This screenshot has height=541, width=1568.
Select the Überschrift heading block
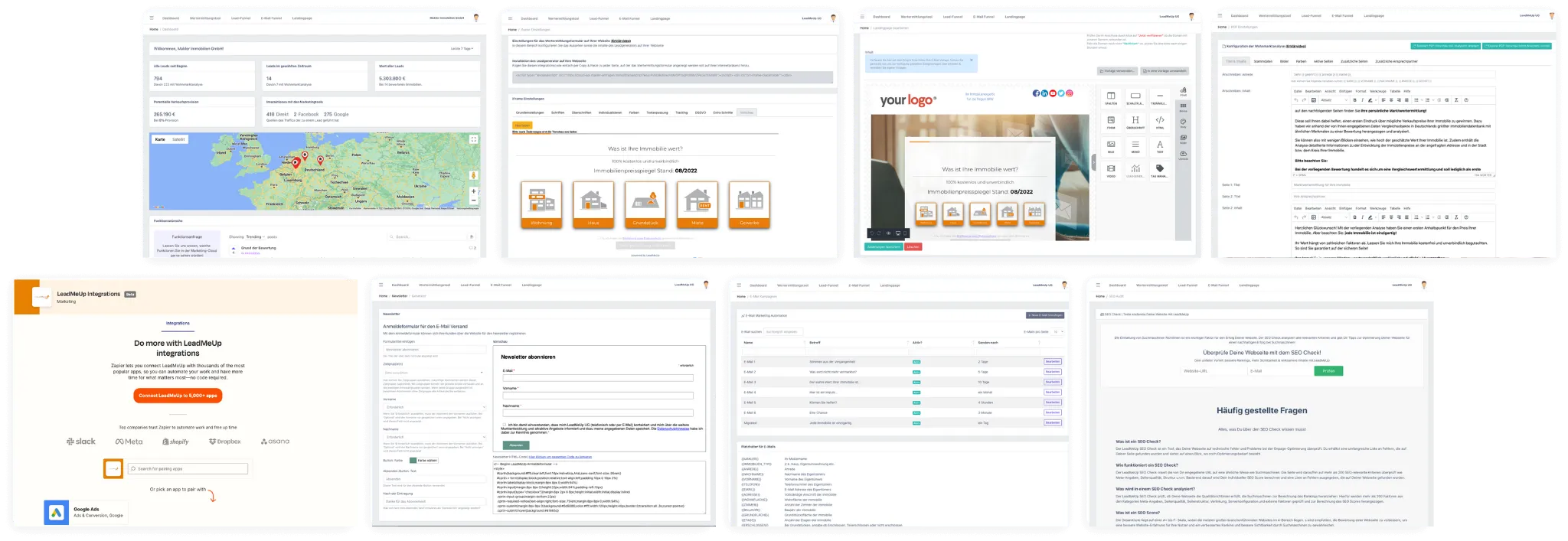(x=1135, y=121)
